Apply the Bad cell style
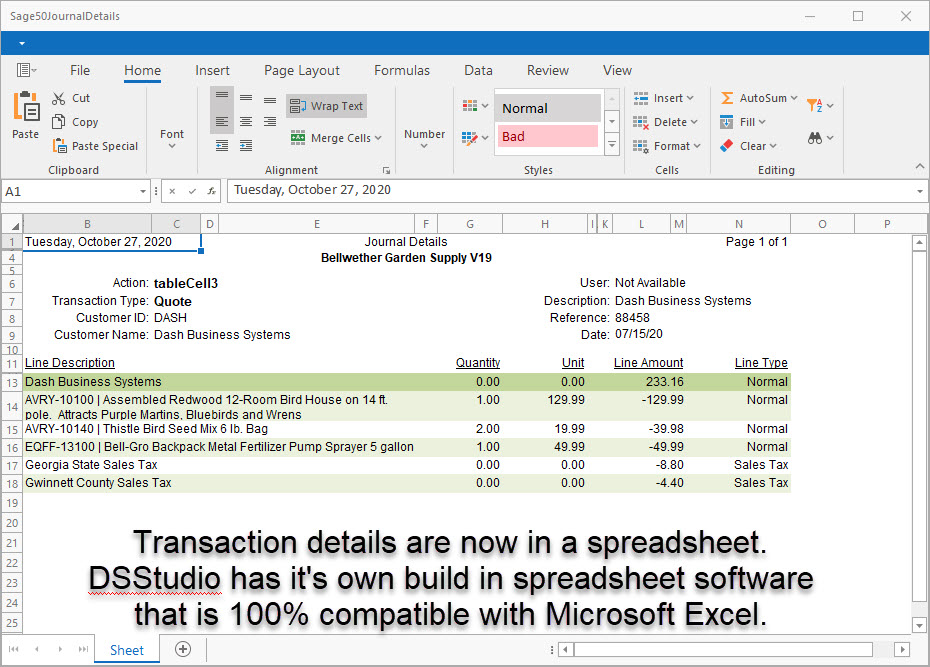 548,136
